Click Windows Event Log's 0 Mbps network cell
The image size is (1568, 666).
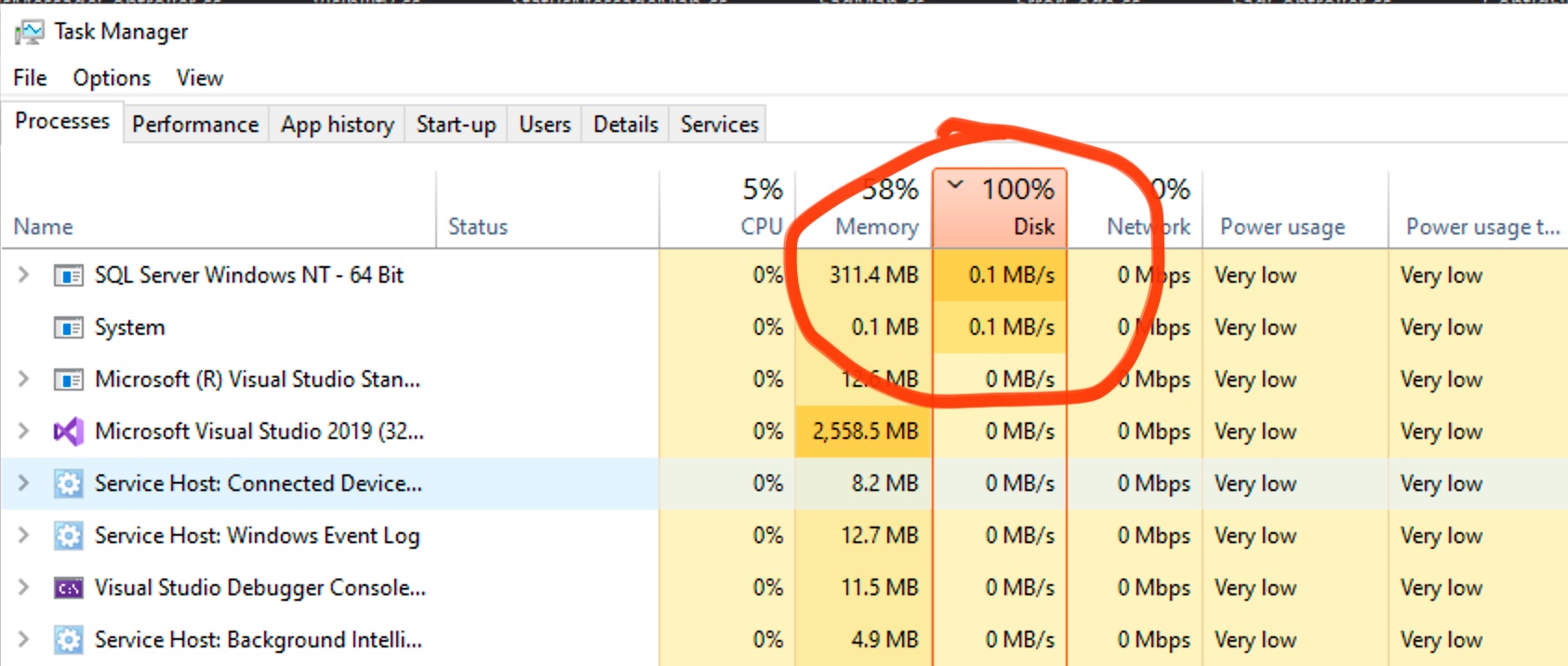pyautogui.click(x=1135, y=536)
